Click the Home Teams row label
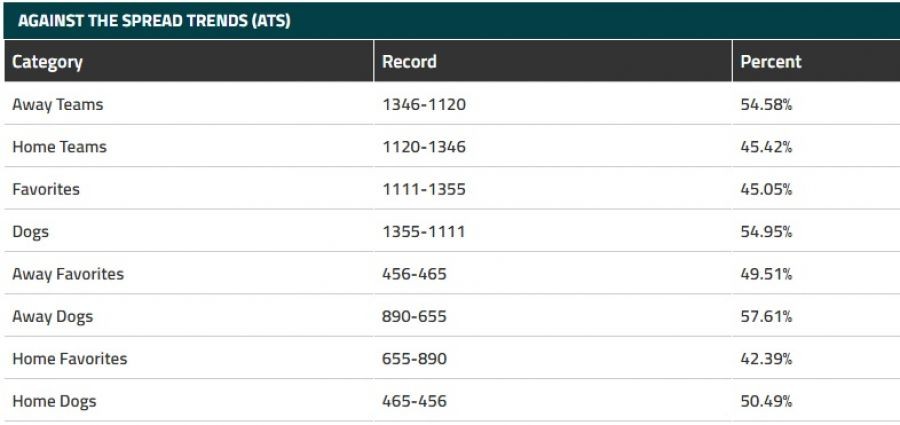Image resolution: width=900 pixels, height=425 pixels. pos(59,147)
